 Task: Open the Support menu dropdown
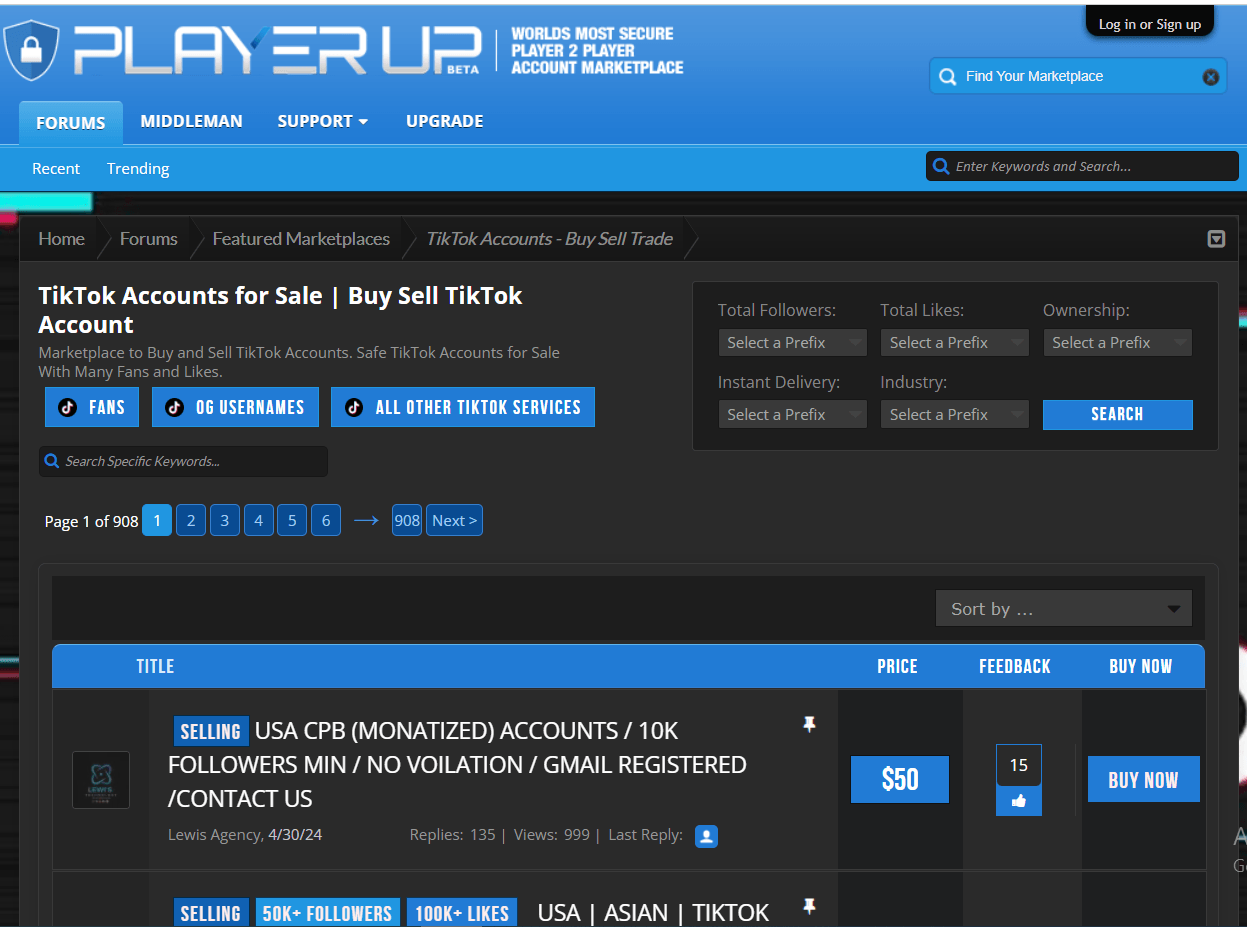tap(323, 121)
